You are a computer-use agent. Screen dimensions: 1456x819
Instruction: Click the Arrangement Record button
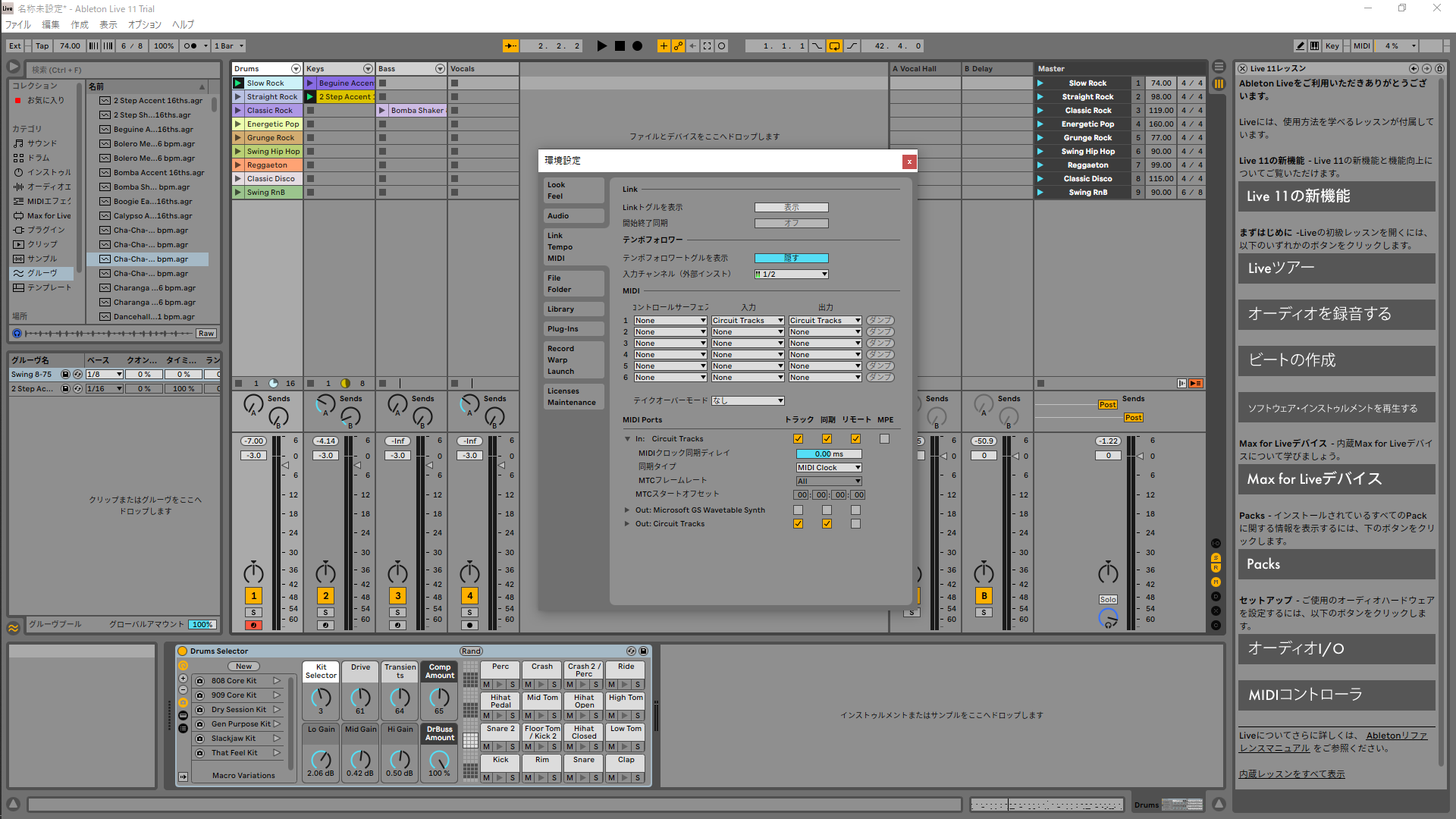click(638, 46)
